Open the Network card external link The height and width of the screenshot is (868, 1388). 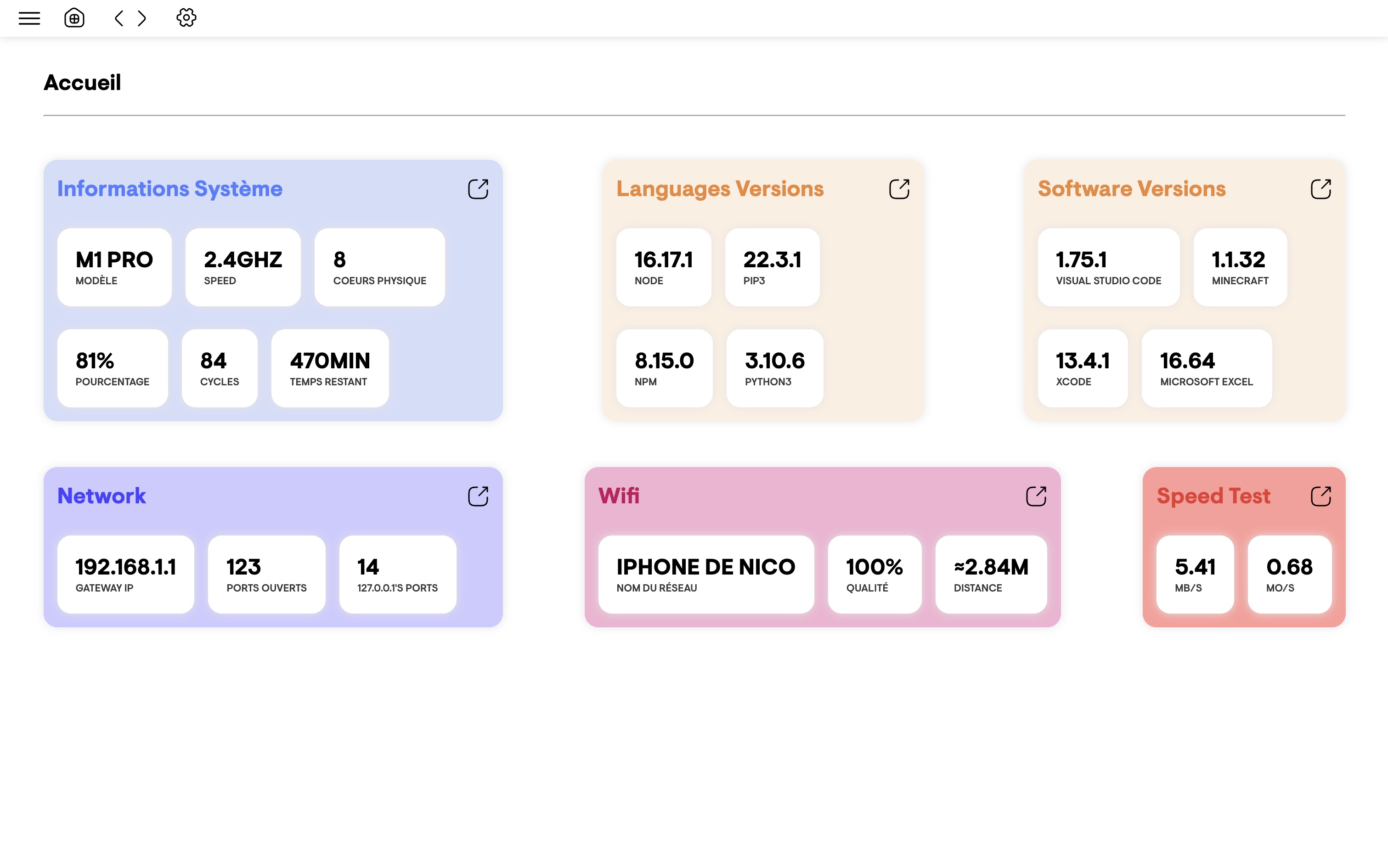(x=478, y=496)
